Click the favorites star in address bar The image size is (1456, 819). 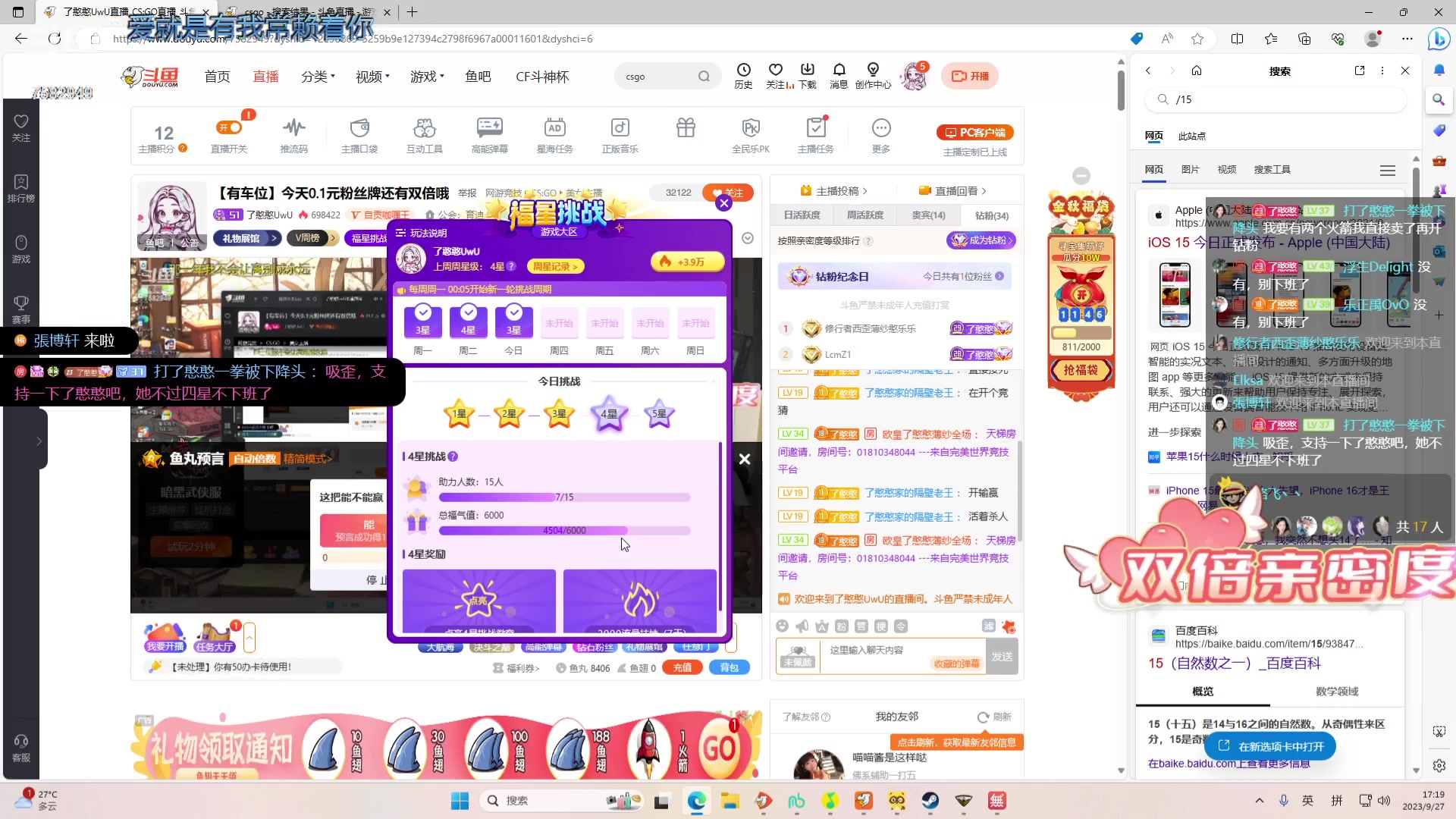[x=1197, y=39]
